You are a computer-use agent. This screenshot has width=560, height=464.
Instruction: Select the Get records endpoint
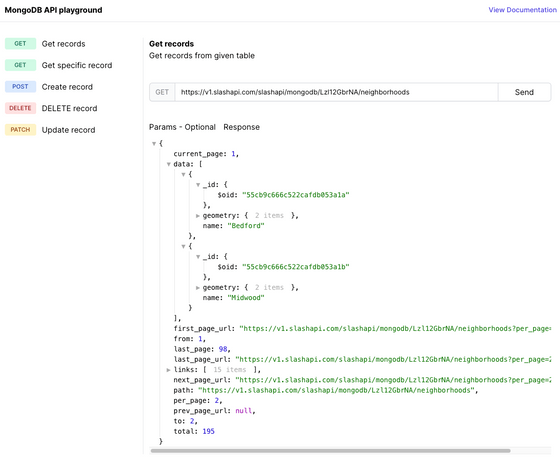(64, 44)
